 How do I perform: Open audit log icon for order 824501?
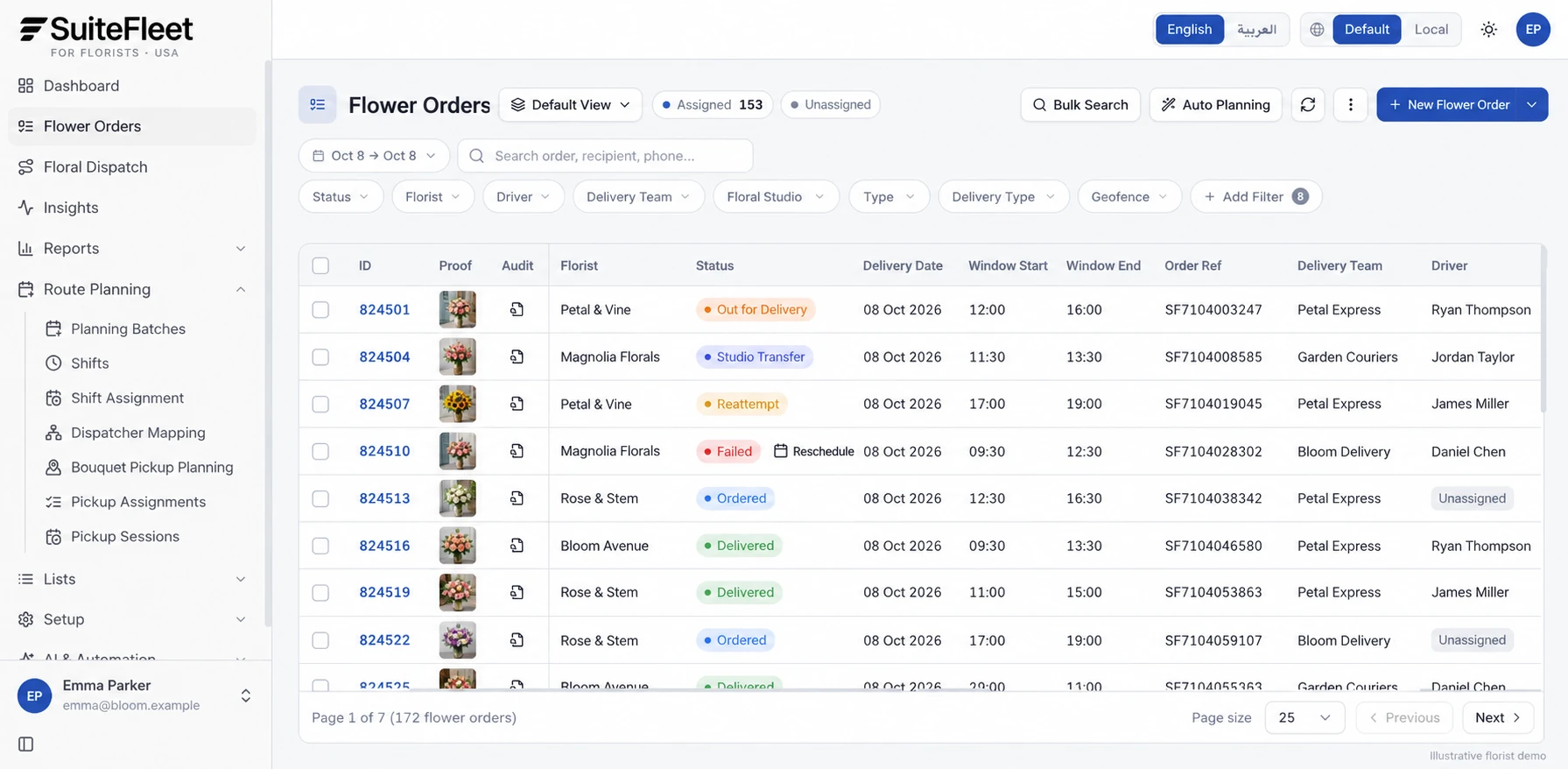pos(517,309)
